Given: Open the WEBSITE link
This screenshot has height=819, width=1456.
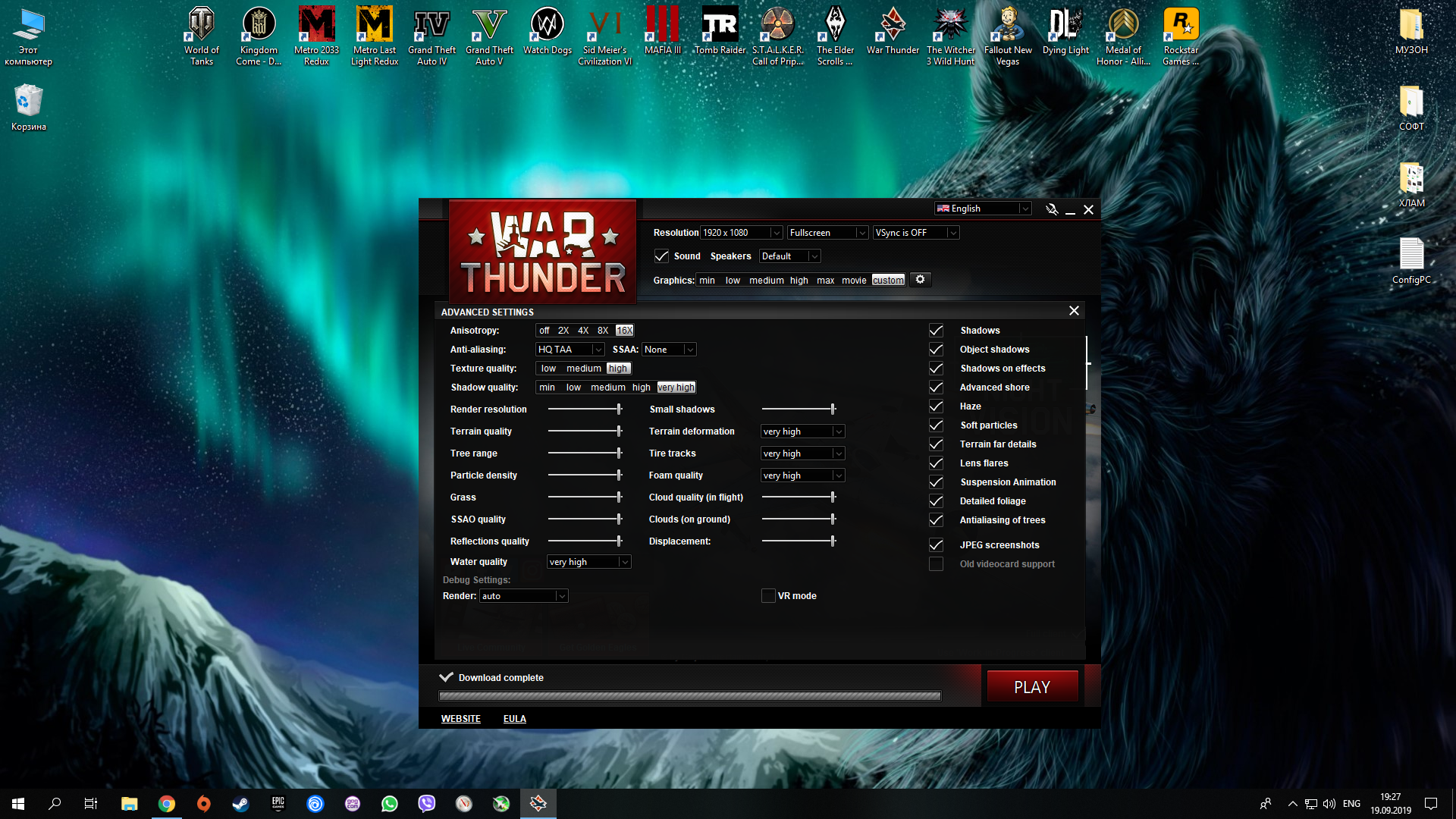Looking at the screenshot, I should [x=461, y=719].
